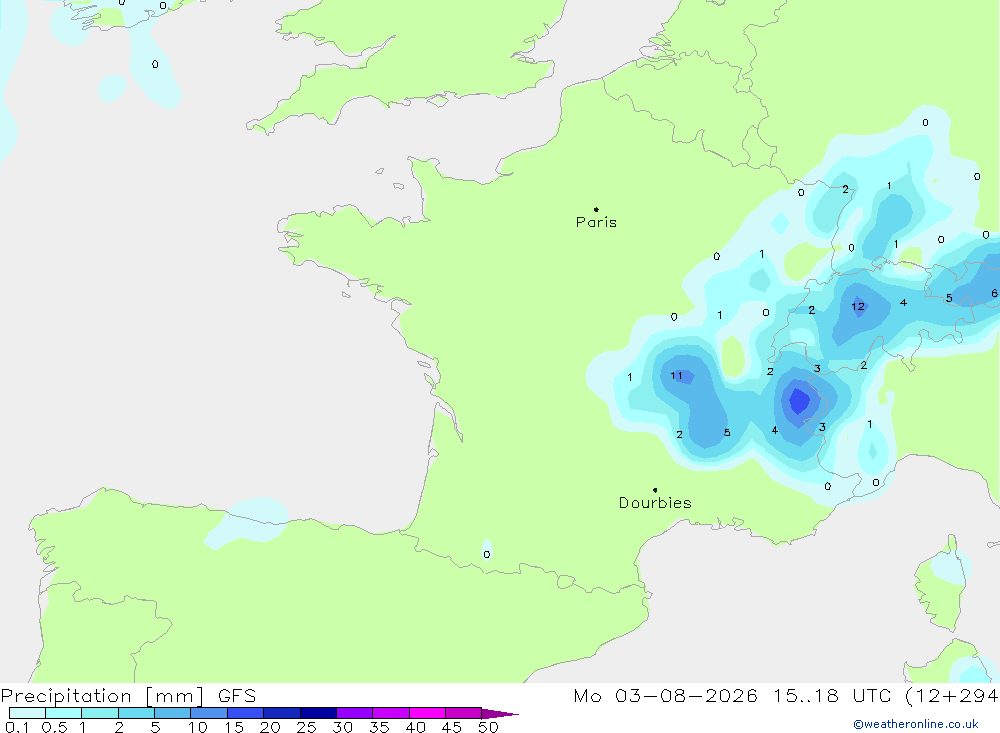Viewport: 1000px width, 733px height.
Task: Pick the 1–2 mm legend color swatch
Action: [100, 713]
